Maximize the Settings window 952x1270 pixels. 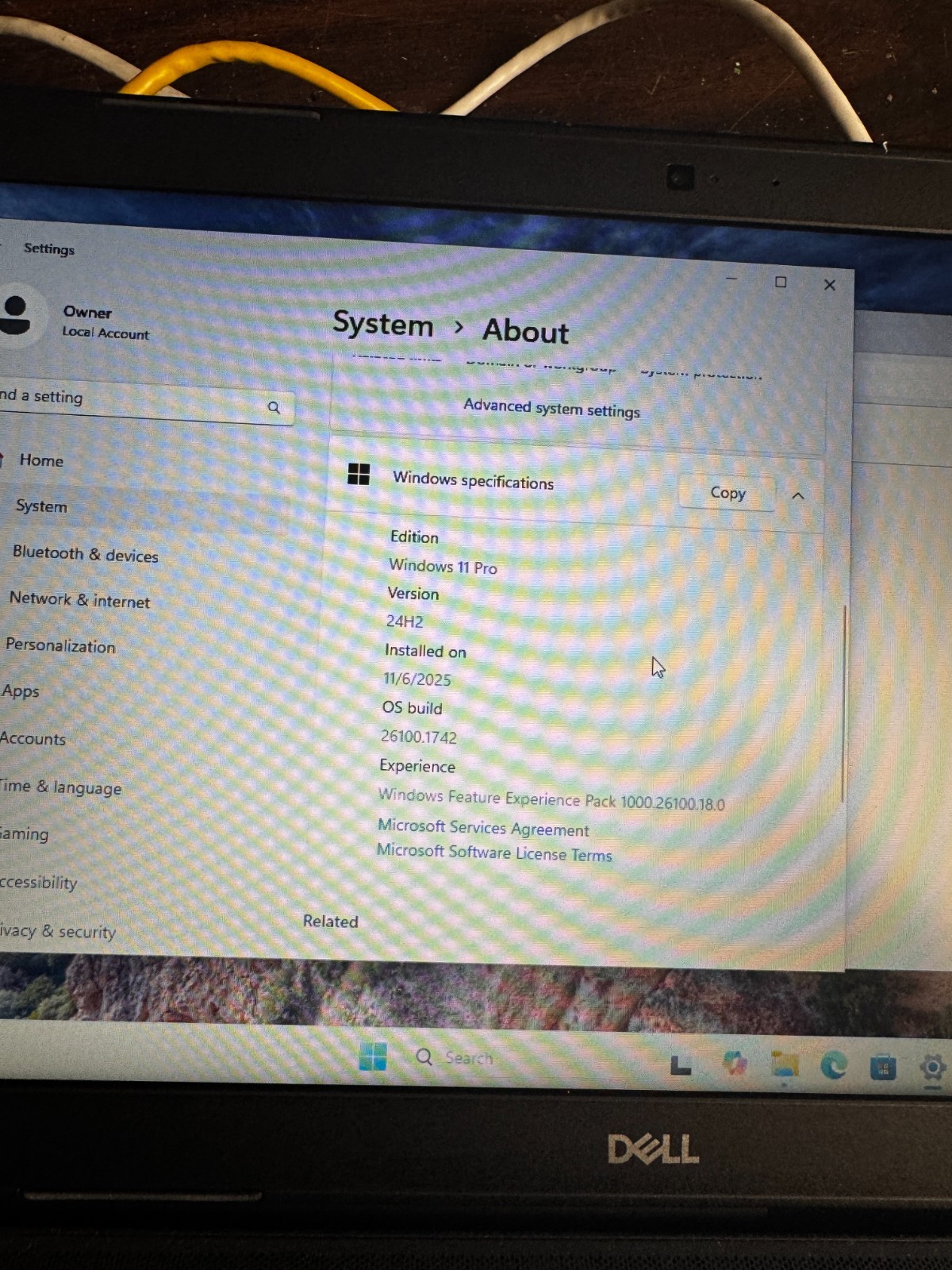click(x=781, y=282)
